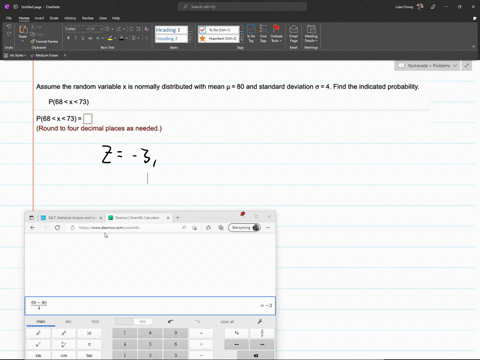Image resolution: width=480 pixels, height=360 pixels.
Task: Switch to the View ribbon tab
Action: pos(103,18)
